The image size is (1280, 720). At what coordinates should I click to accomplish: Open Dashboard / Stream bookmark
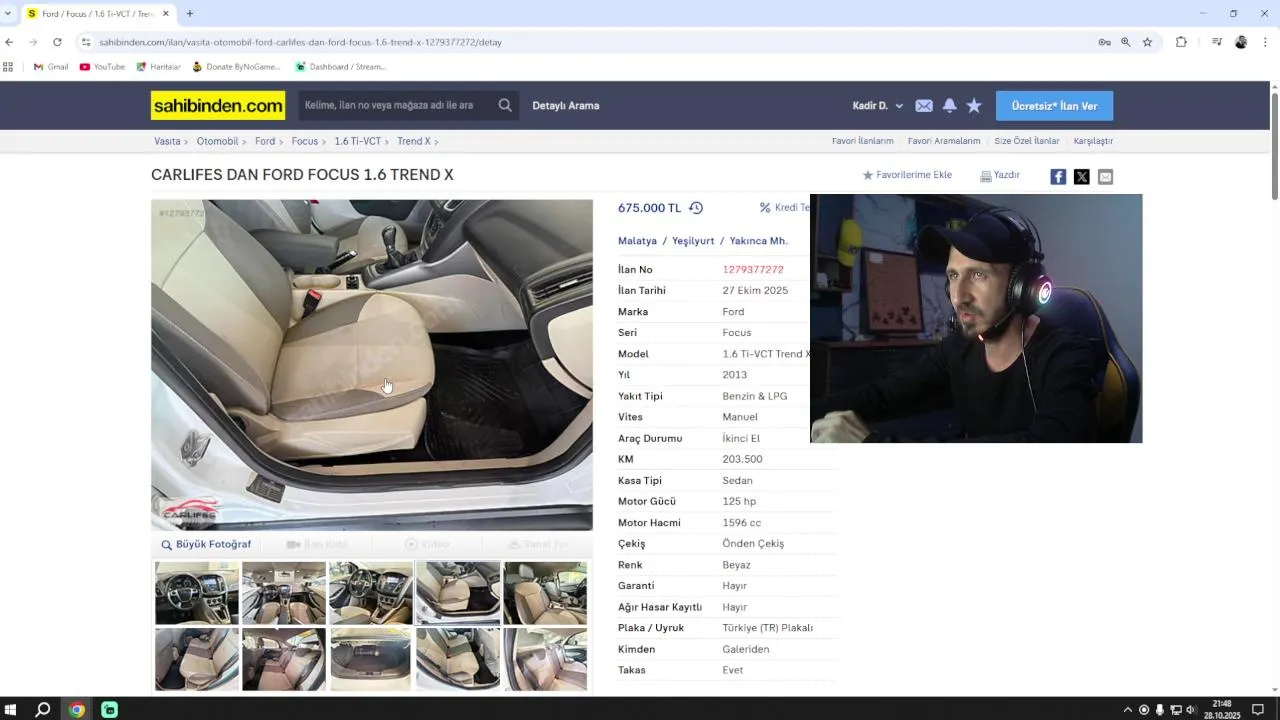340,67
